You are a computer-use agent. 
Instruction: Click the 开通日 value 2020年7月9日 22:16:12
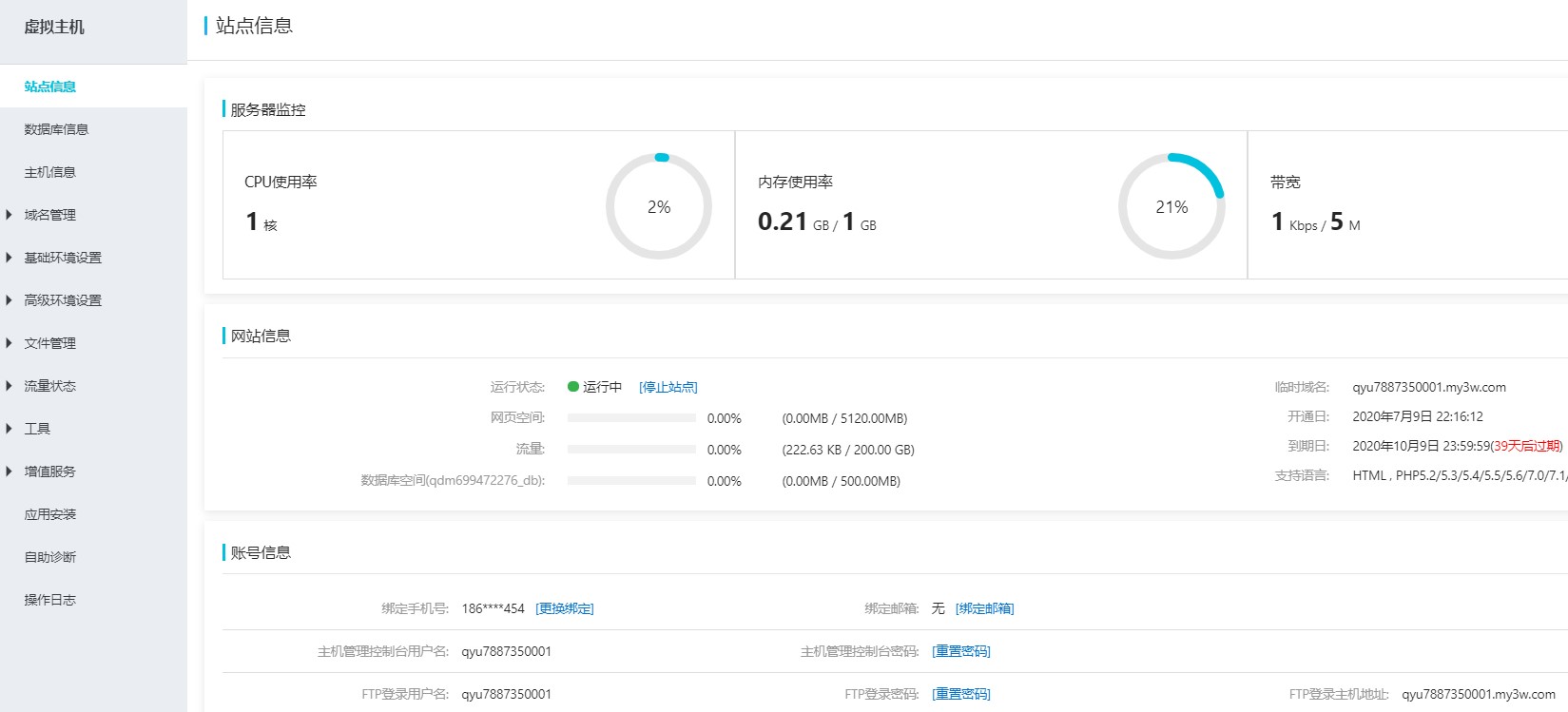[x=1418, y=416]
